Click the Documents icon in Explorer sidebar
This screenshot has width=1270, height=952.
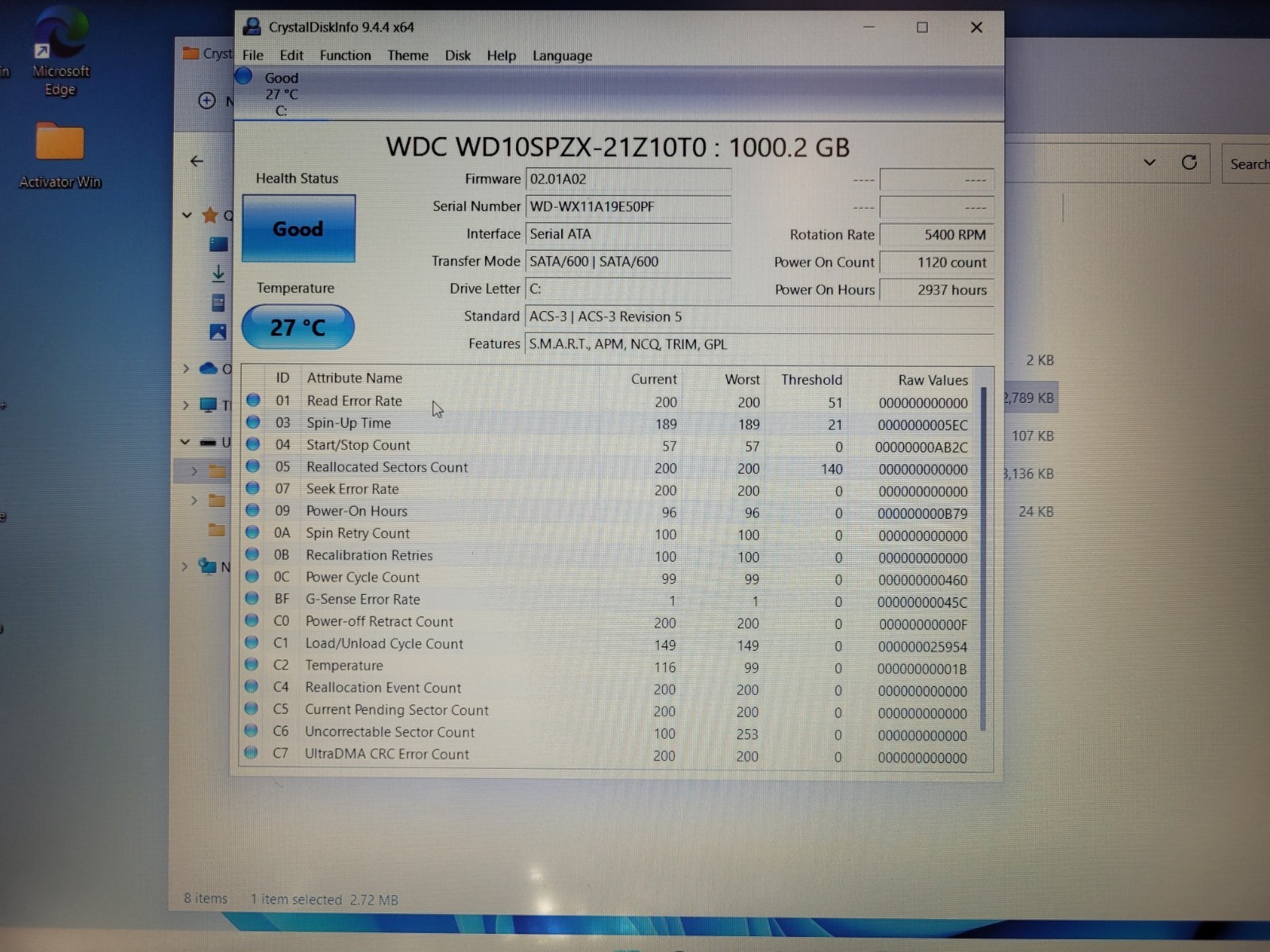(x=218, y=303)
